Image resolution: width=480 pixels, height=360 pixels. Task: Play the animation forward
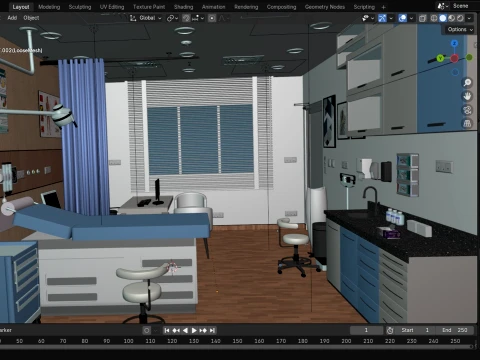tap(194, 330)
